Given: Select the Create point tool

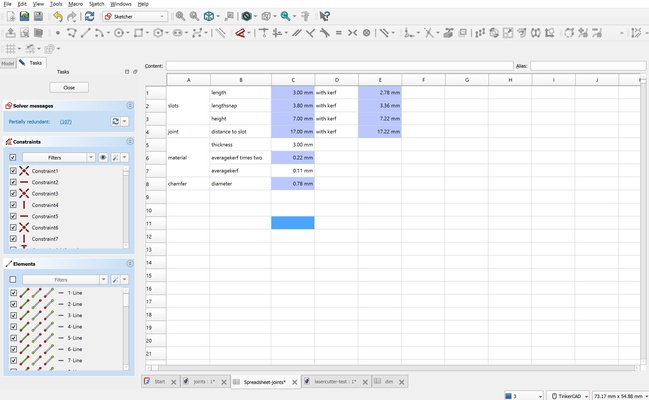Looking at the screenshot, I should click(58, 33).
